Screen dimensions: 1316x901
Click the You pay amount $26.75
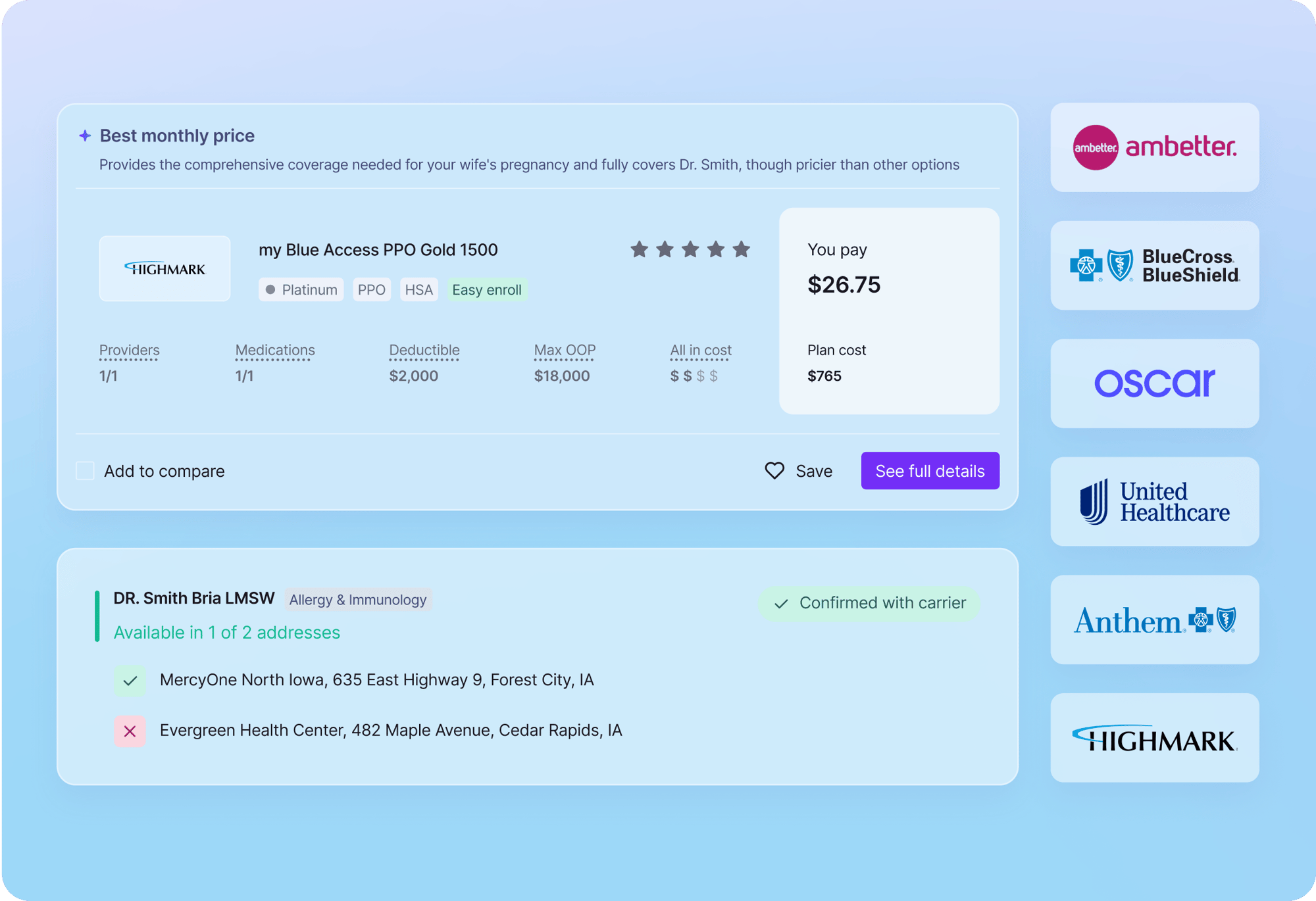[x=844, y=285]
